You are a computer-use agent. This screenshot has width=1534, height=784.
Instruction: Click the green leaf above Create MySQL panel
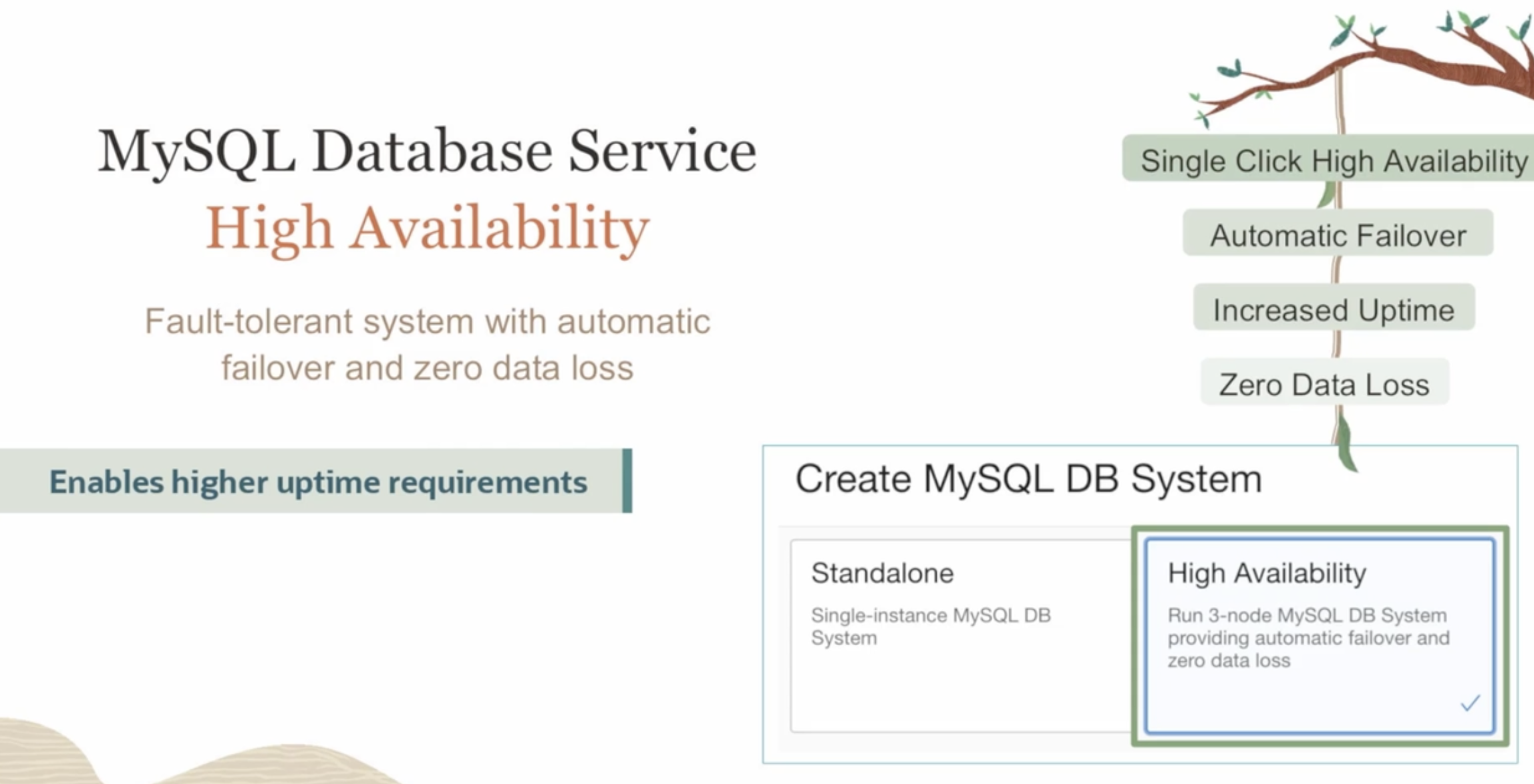(1346, 443)
